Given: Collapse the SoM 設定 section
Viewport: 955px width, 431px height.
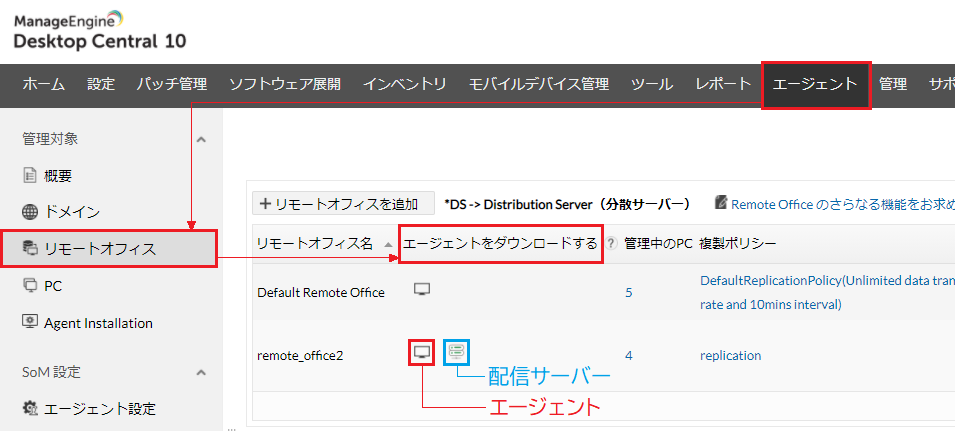Looking at the screenshot, I should coord(202,372).
